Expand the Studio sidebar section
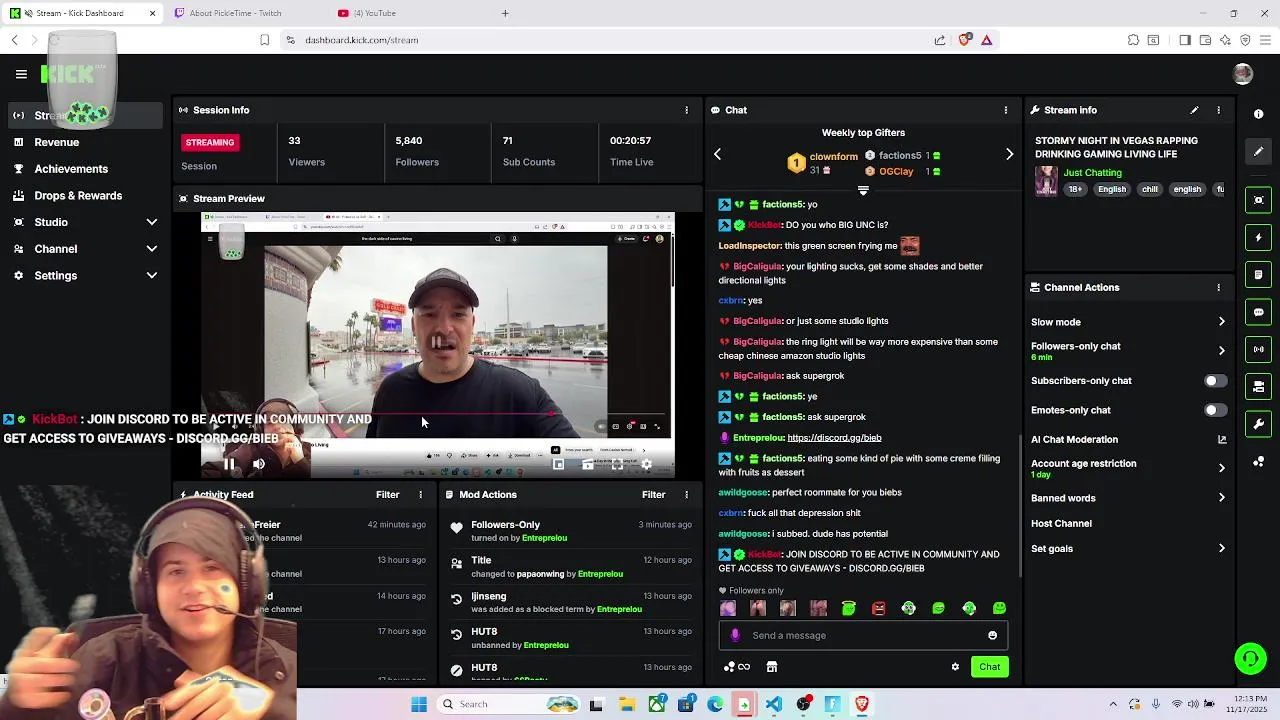Viewport: 1280px width, 720px height. click(x=152, y=222)
